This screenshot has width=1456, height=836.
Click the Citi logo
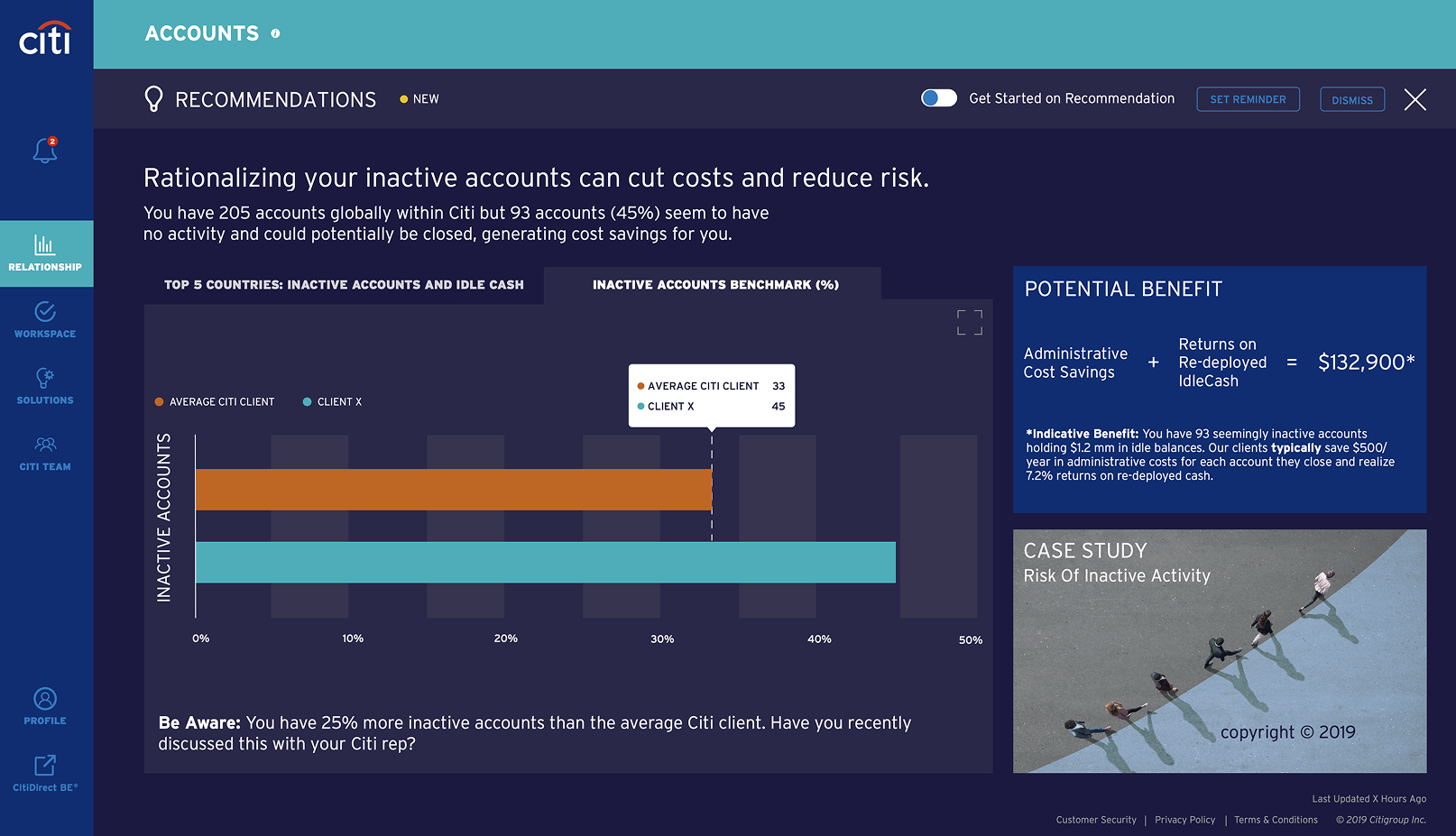(x=45, y=38)
